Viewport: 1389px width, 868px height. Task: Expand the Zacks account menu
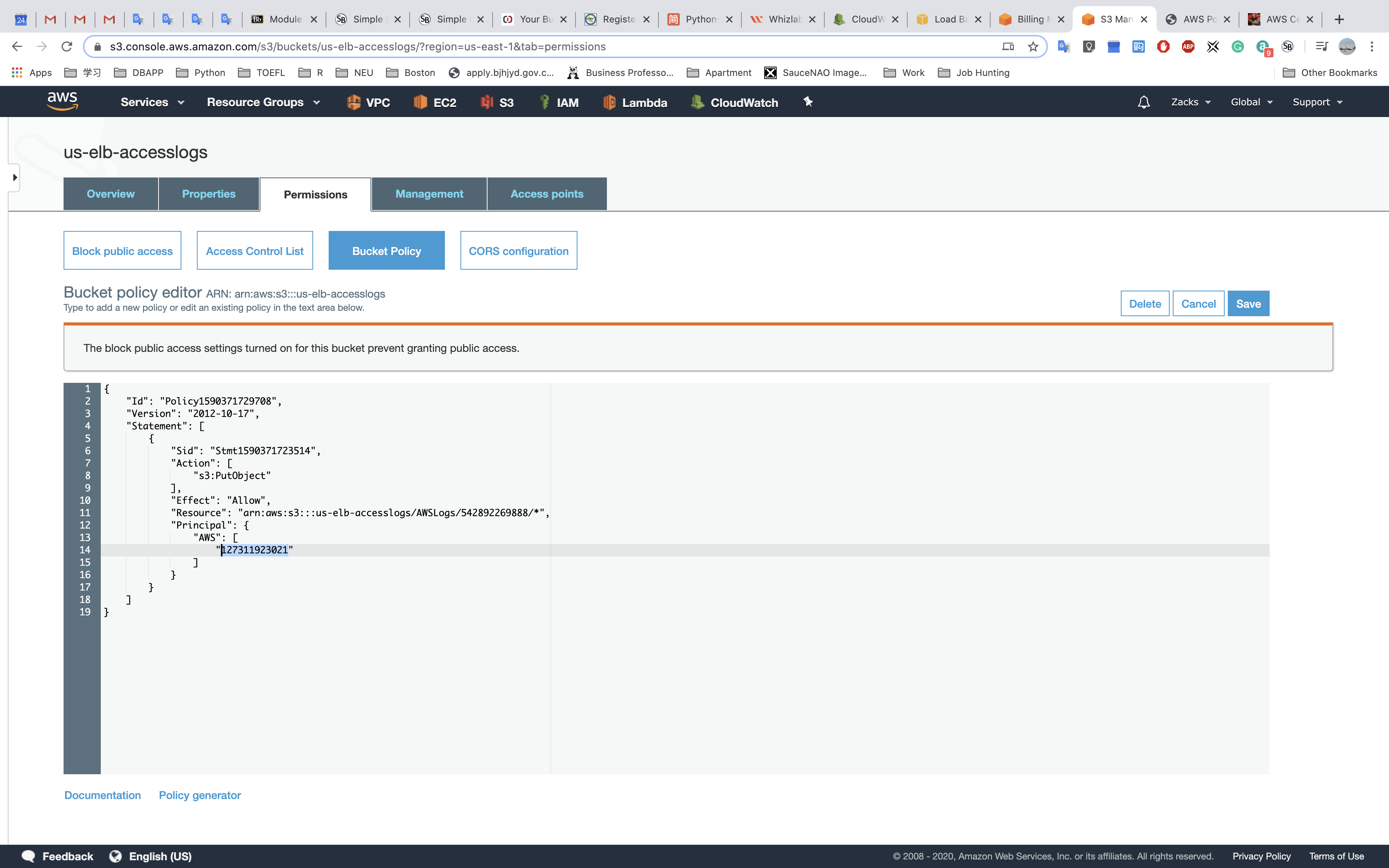pos(1191,102)
